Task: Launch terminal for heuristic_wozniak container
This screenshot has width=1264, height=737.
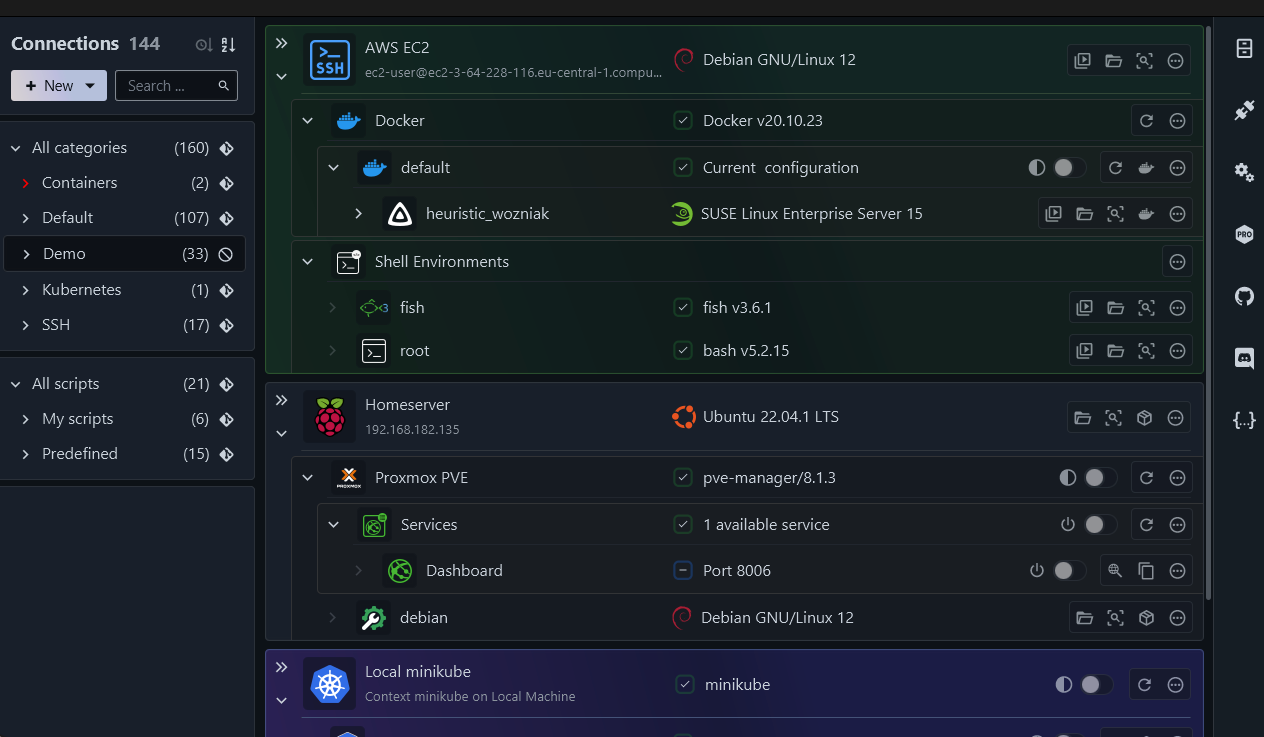Action: click(x=1053, y=214)
